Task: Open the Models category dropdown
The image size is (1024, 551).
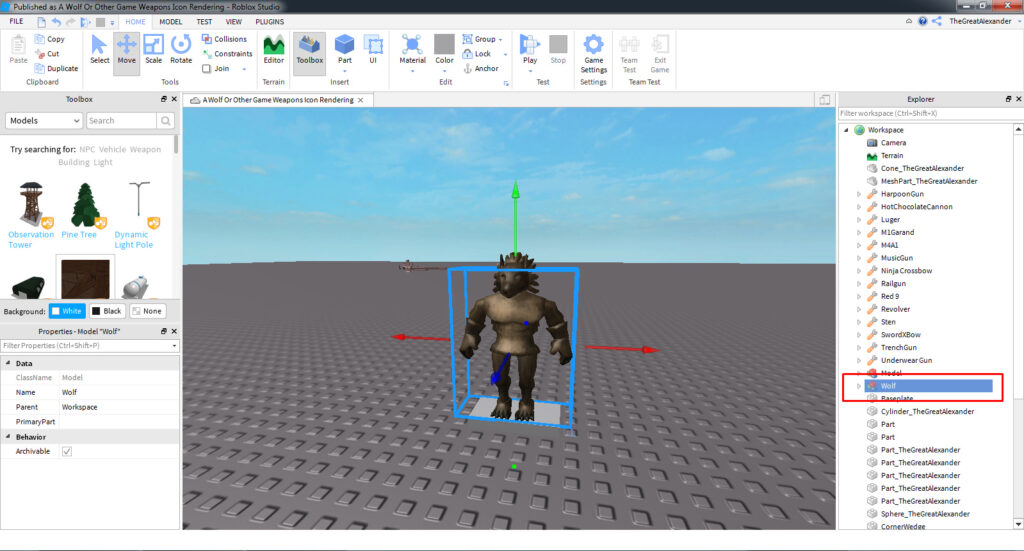Action: pos(43,120)
